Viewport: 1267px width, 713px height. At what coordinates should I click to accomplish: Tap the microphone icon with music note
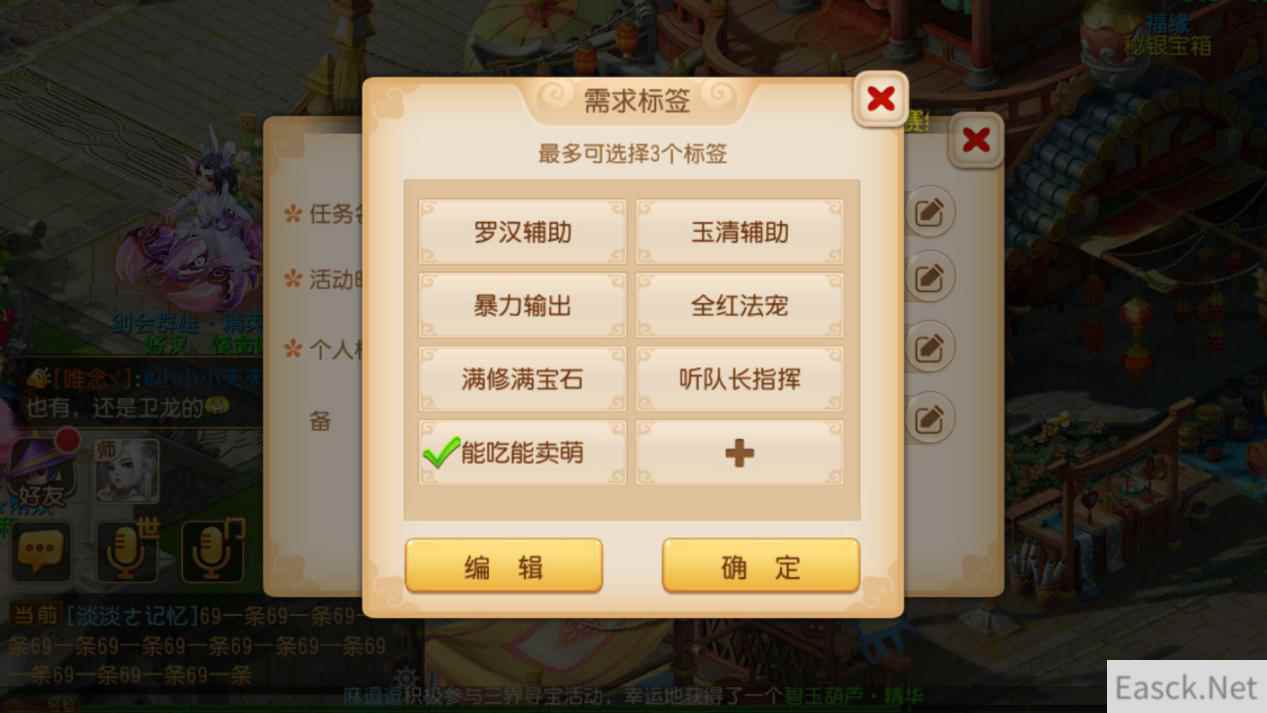213,550
